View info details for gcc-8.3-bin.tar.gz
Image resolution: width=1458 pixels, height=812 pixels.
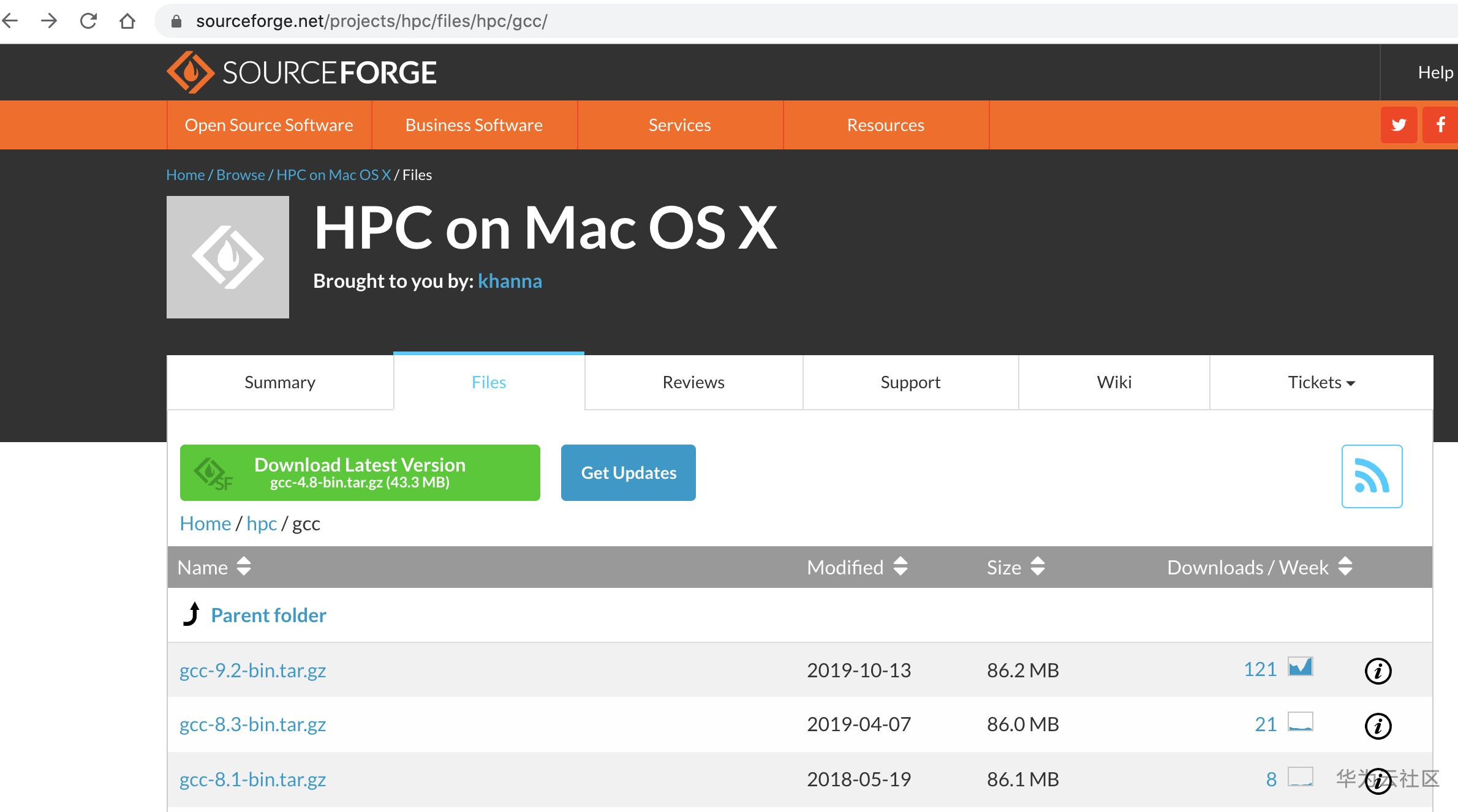pos(1378,726)
